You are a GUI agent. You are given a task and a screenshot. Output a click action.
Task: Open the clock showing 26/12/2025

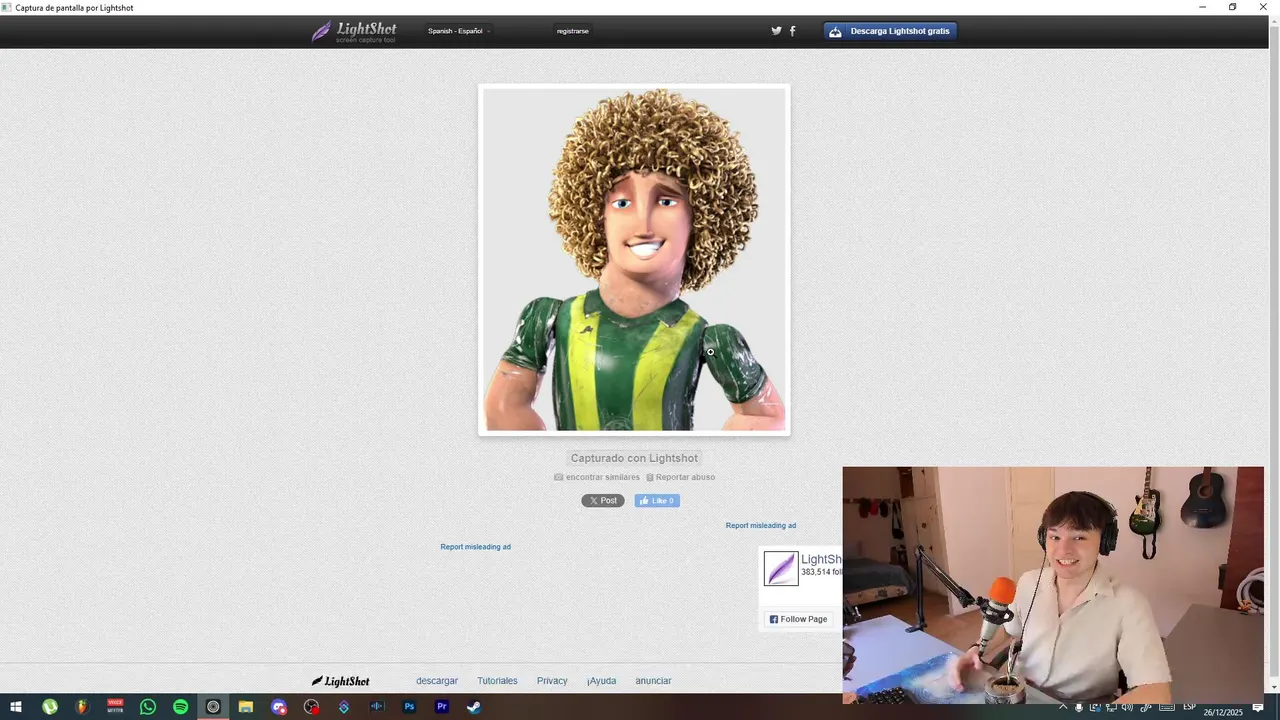(x=1223, y=712)
